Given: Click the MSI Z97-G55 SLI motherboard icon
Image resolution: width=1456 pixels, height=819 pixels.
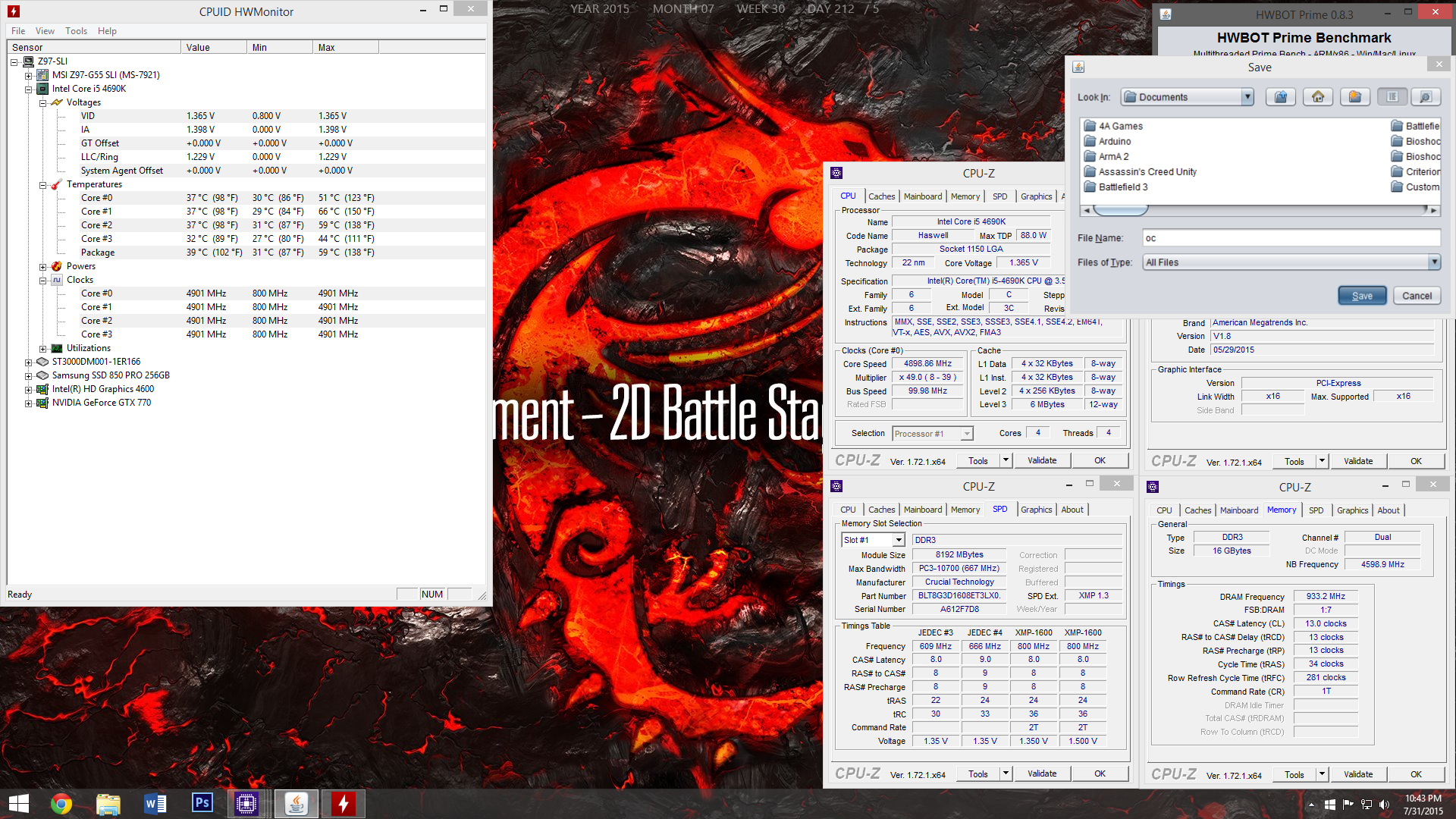Looking at the screenshot, I should click(x=43, y=75).
